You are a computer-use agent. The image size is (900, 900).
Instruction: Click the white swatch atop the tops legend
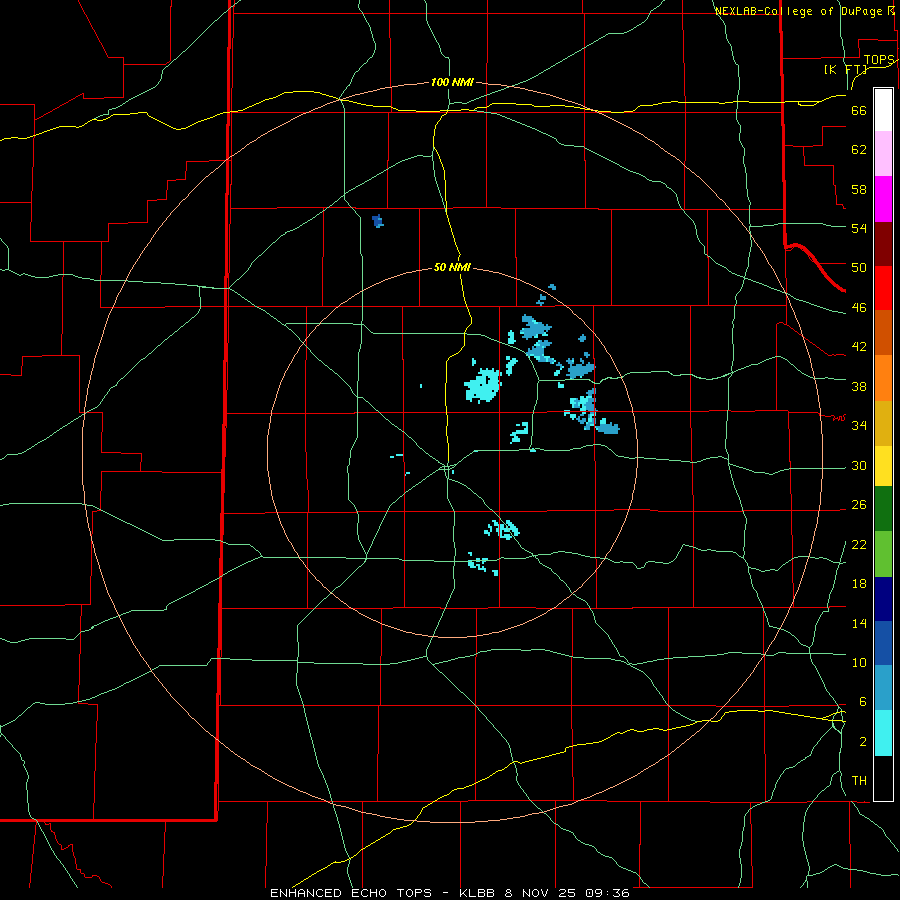click(x=883, y=110)
